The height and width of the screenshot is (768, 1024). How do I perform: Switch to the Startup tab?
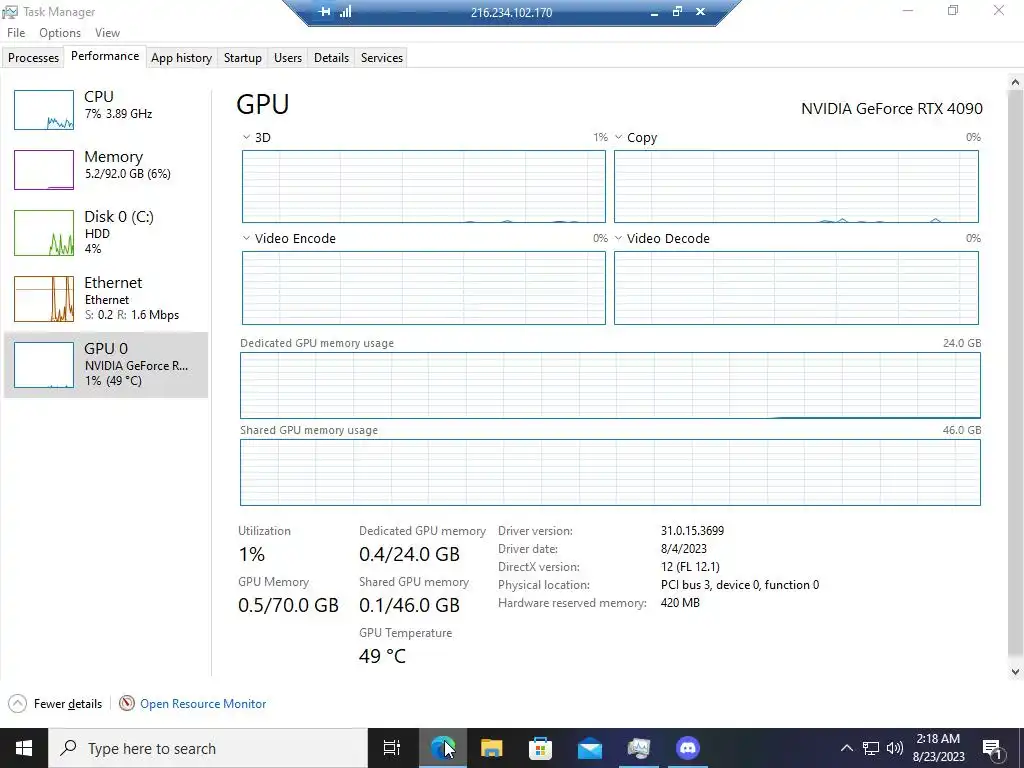click(x=242, y=57)
